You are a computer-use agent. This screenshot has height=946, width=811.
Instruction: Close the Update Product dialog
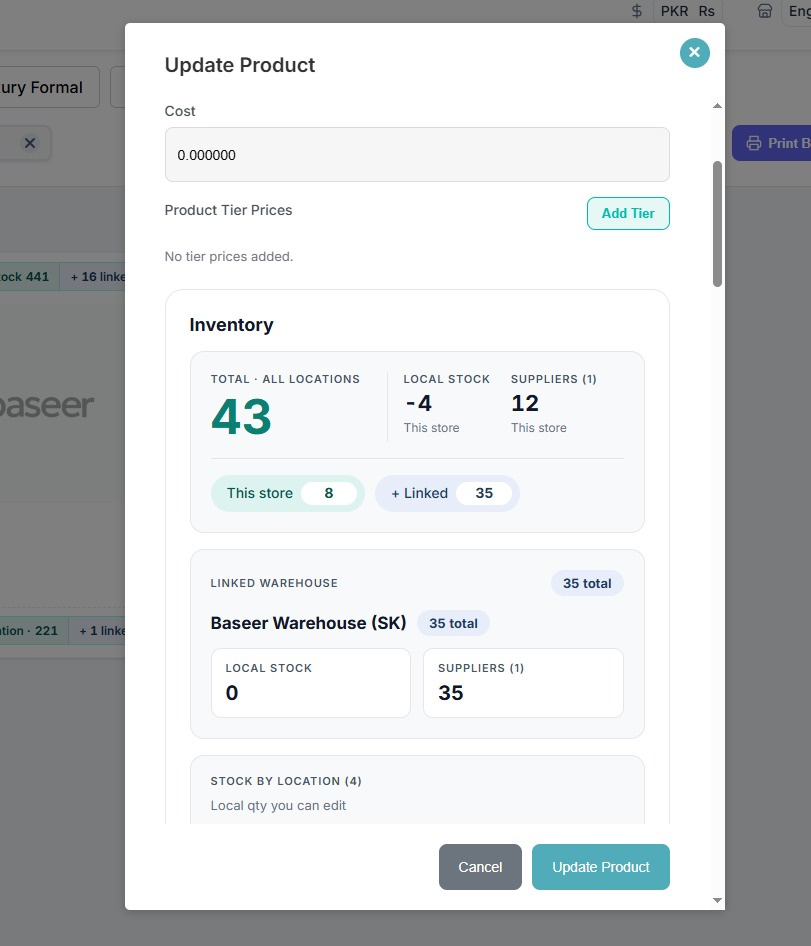pyautogui.click(x=695, y=52)
